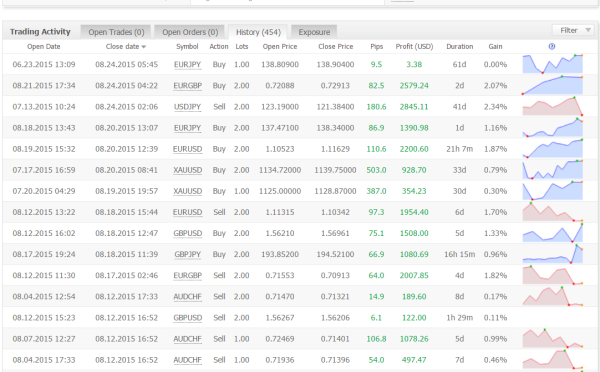This screenshot has width=600, height=372.
Task: Open XAUUSD link in 07.20.2015 trade
Action: click(187, 191)
